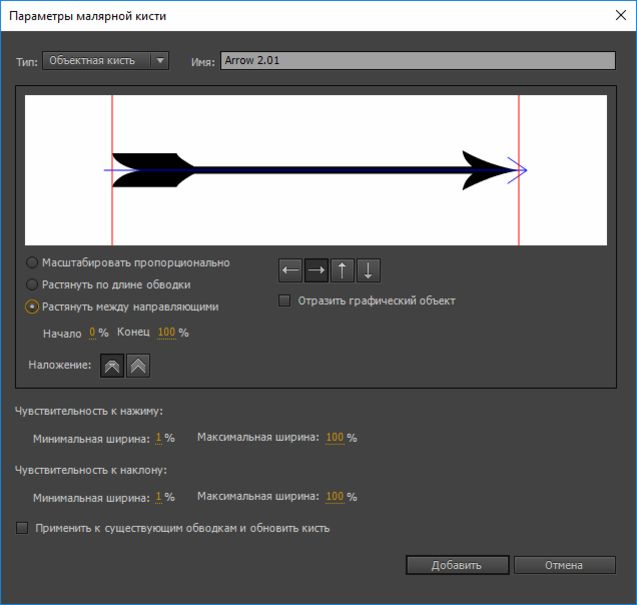Click the Имя field with Arrow 2.01
This screenshot has width=637, height=605.
(418, 61)
